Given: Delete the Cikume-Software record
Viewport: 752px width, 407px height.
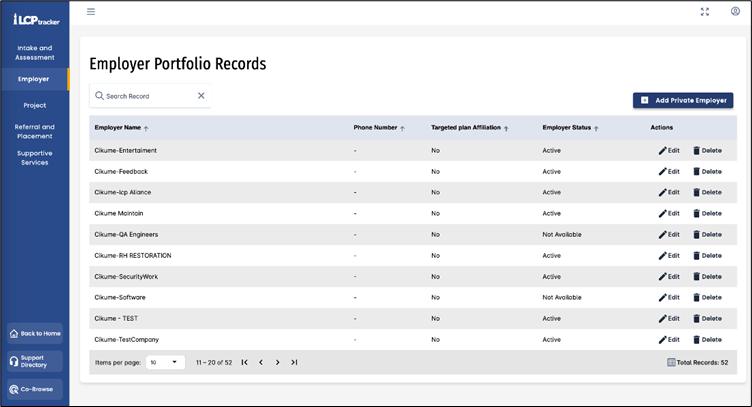Looking at the screenshot, I should 707,297.
